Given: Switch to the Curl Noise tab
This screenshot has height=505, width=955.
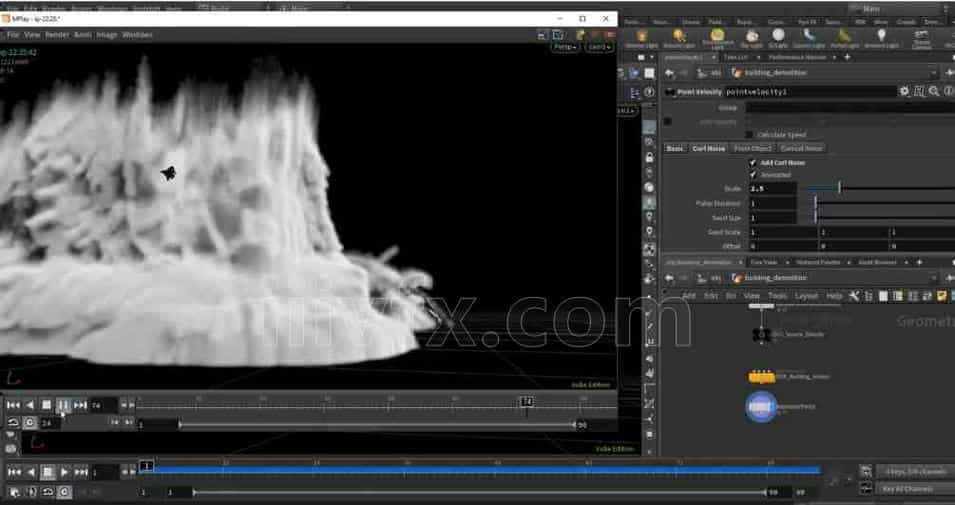Looking at the screenshot, I should coord(709,149).
